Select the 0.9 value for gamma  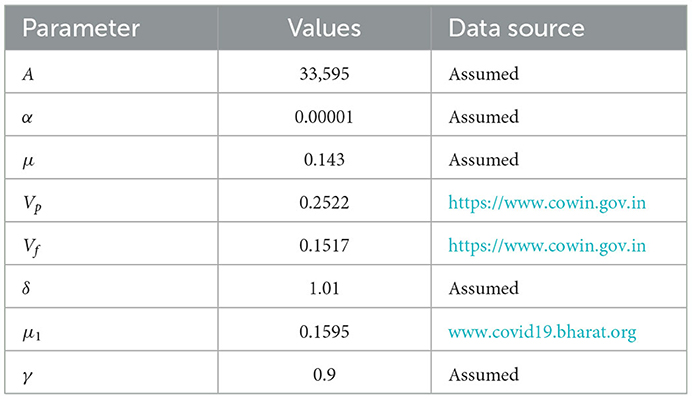pyautogui.click(x=324, y=375)
